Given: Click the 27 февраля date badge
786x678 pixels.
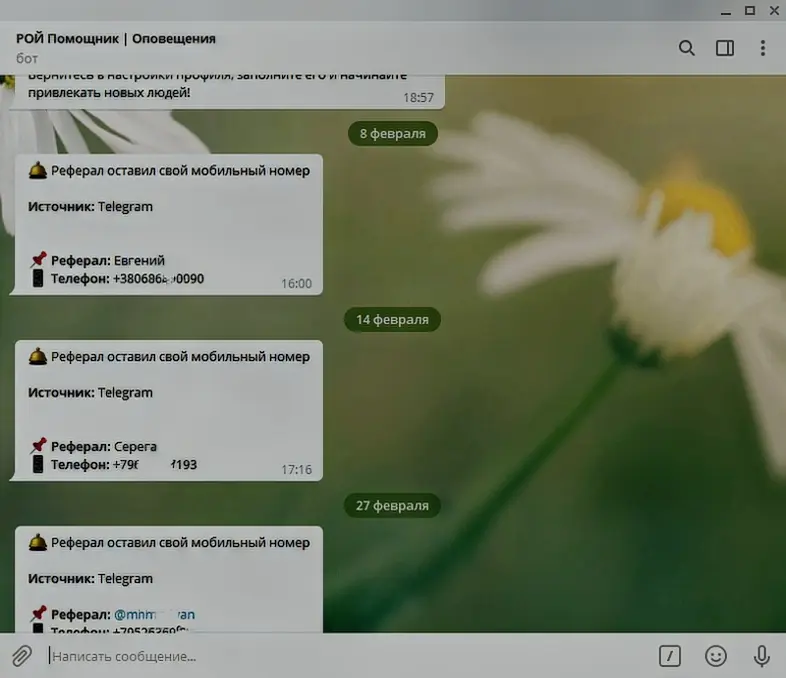Looking at the screenshot, I should pos(392,506).
